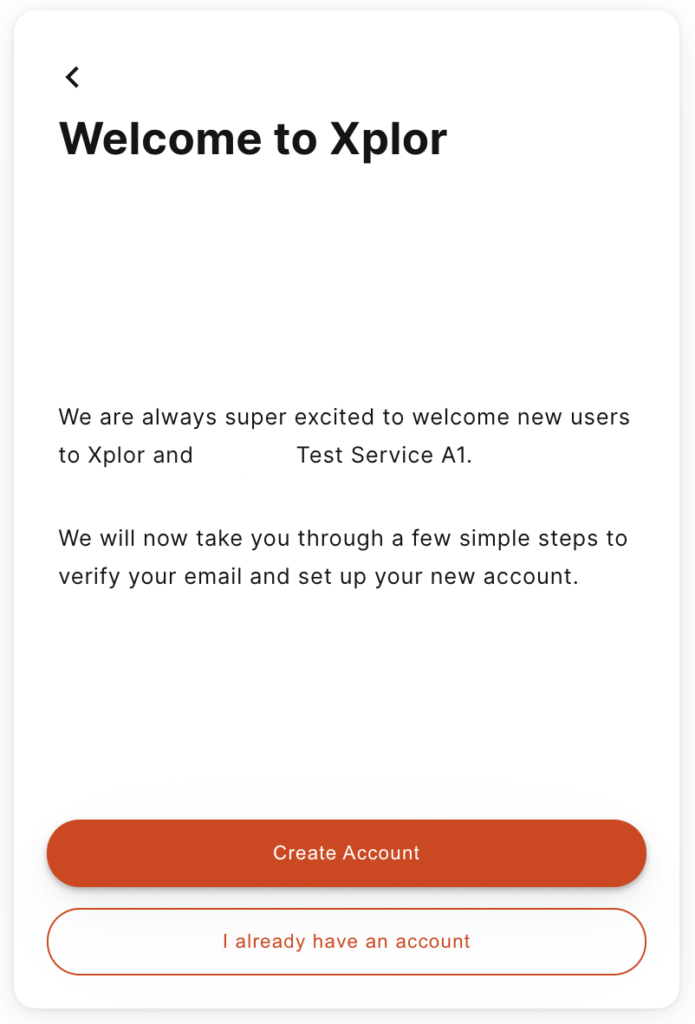Click the "Create Account" label text
This screenshot has height=1024, width=695.
pos(346,853)
